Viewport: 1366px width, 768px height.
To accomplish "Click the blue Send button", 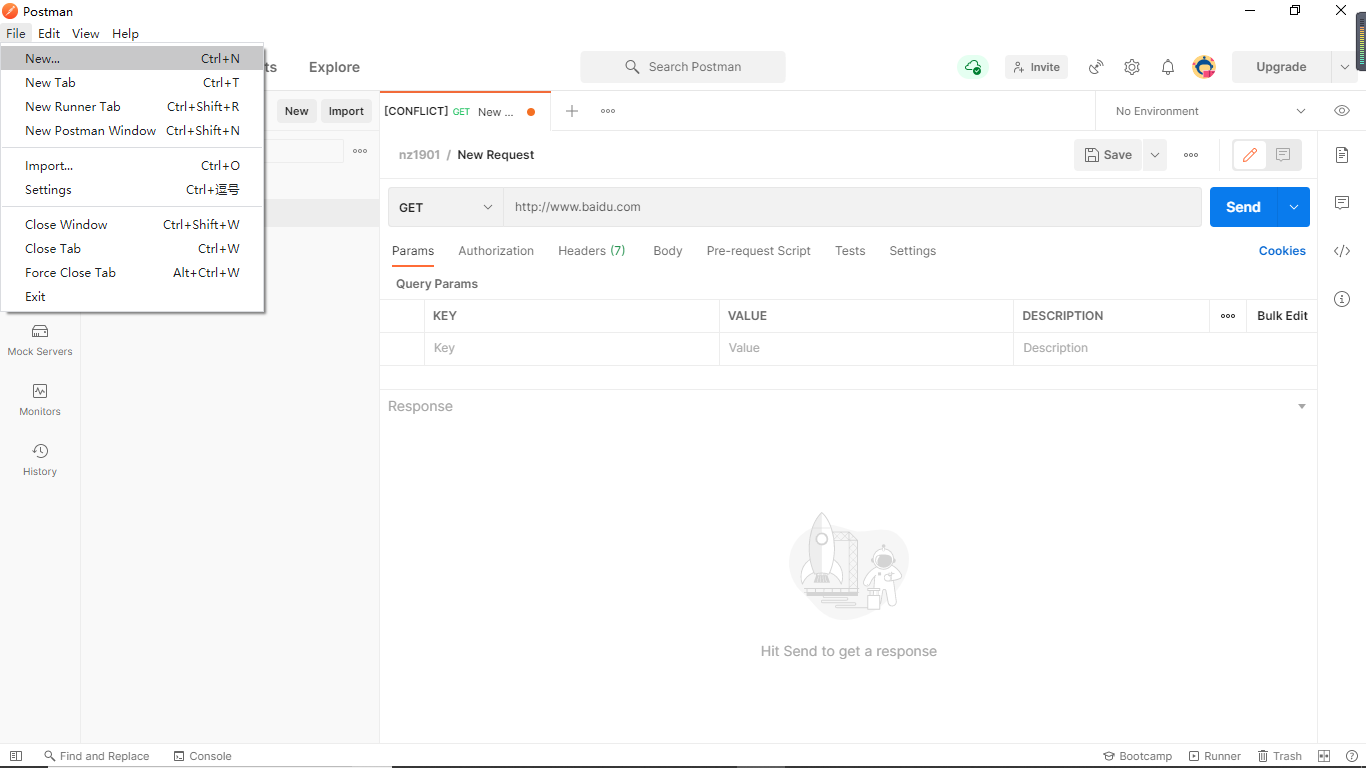I will point(1244,207).
